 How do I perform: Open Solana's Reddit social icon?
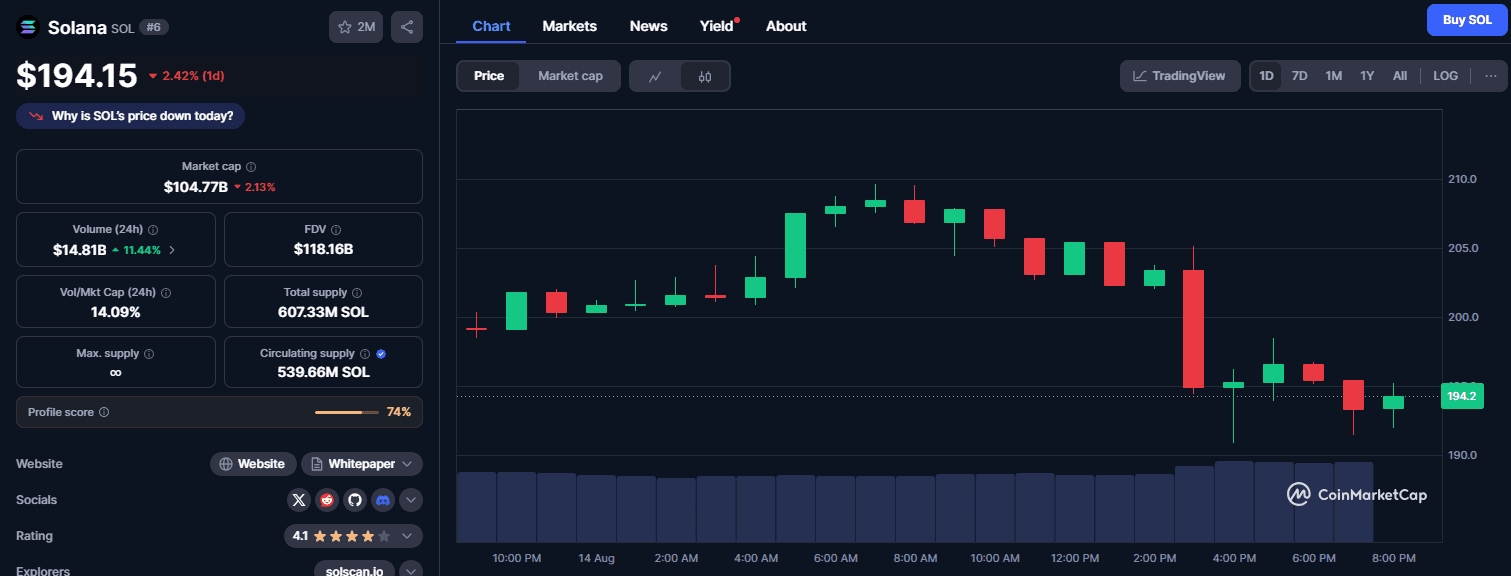pos(326,500)
